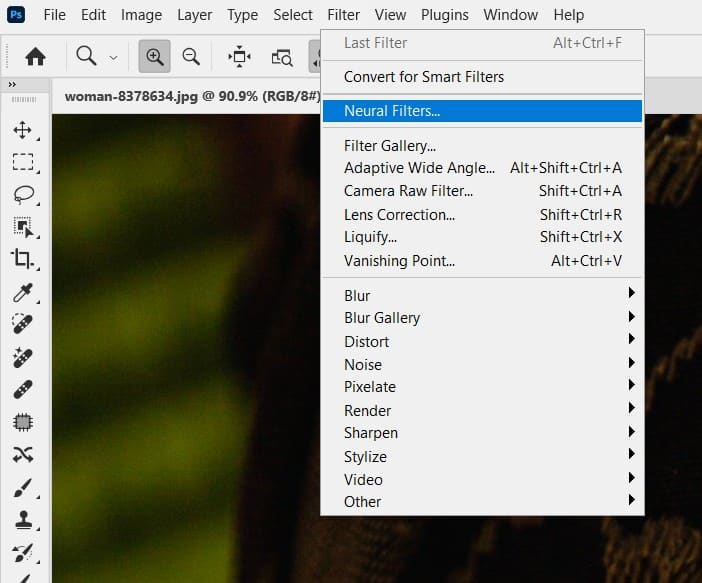
Task: Select the Brush tool
Action: 23,488
